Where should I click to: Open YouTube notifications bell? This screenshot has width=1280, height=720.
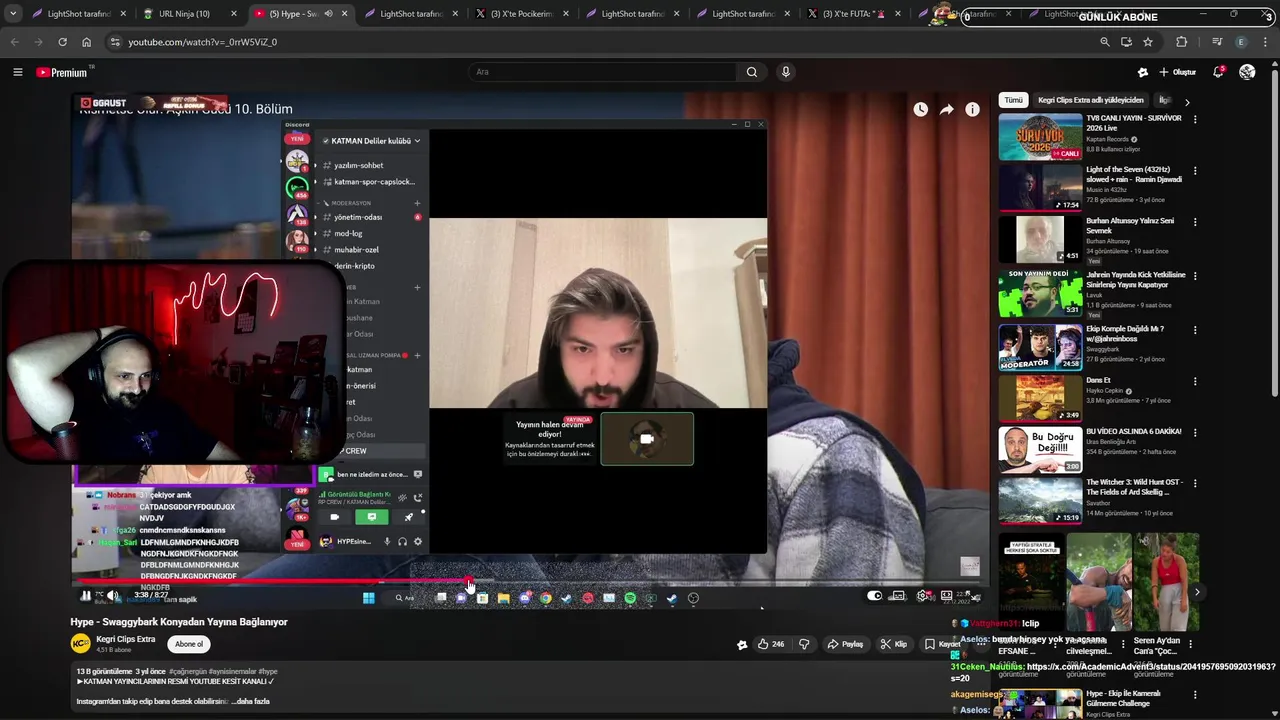pyautogui.click(x=1218, y=72)
